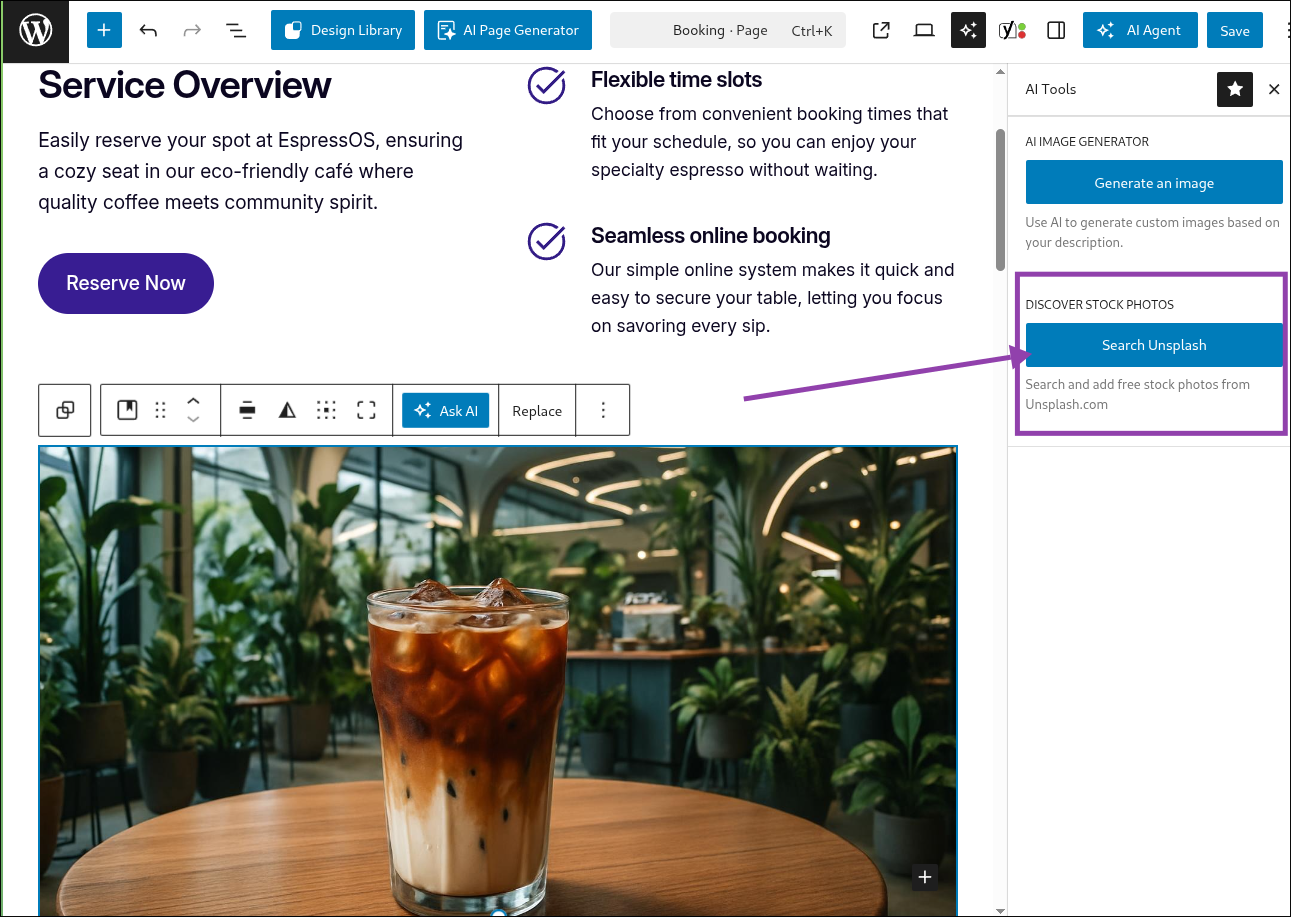Click the 'Our simple online system' paragraph
Screen dimensions: 1291x917
point(773,298)
